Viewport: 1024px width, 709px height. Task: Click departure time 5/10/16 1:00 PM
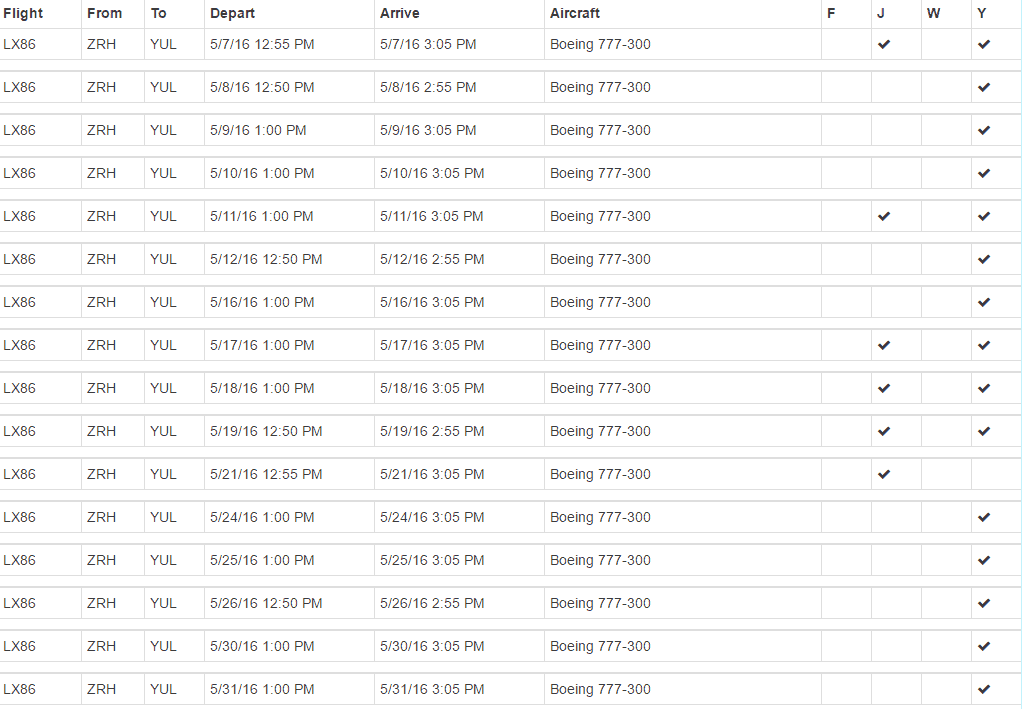point(262,173)
